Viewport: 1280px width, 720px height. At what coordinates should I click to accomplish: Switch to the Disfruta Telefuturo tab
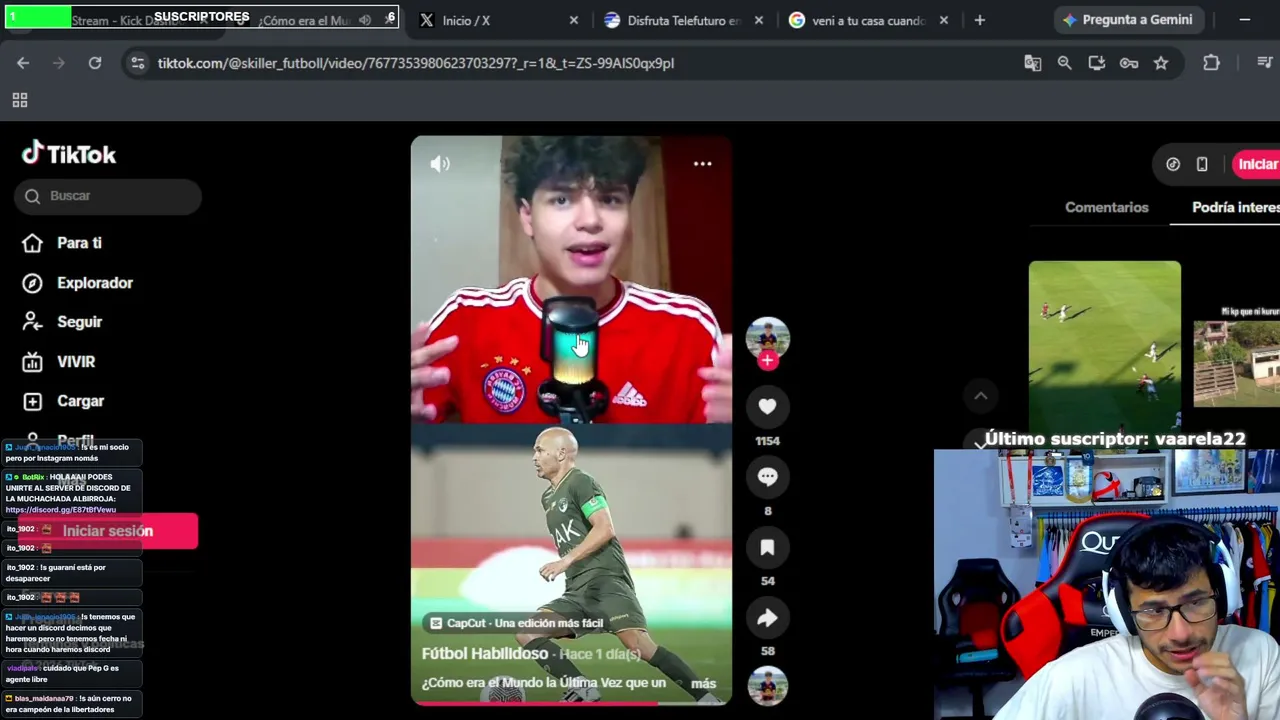click(682, 20)
